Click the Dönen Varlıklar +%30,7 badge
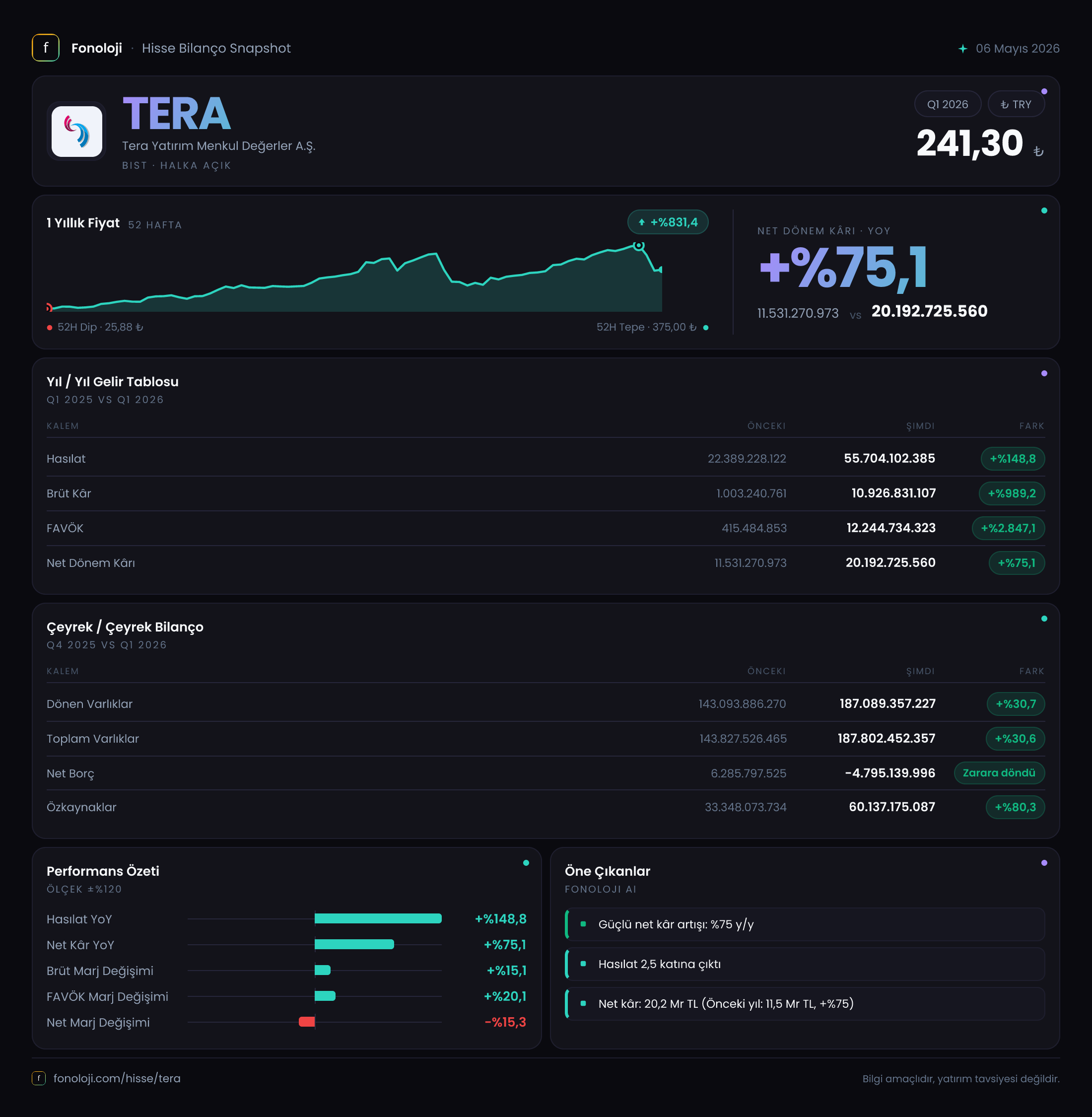1092x1117 pixels. tap(1015, 704)
